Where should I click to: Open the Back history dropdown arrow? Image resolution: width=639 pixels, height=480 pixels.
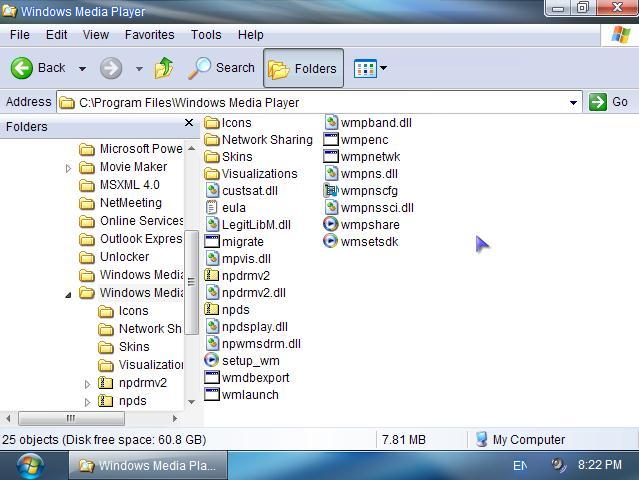pyautogui.click(x=82, y=68)
